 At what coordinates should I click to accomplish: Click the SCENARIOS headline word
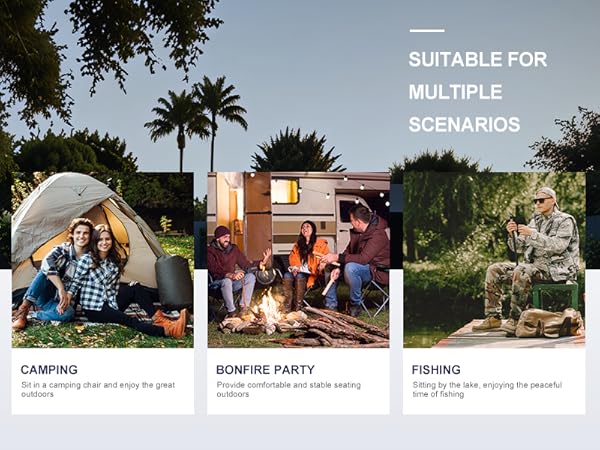[x=464, y=125]
